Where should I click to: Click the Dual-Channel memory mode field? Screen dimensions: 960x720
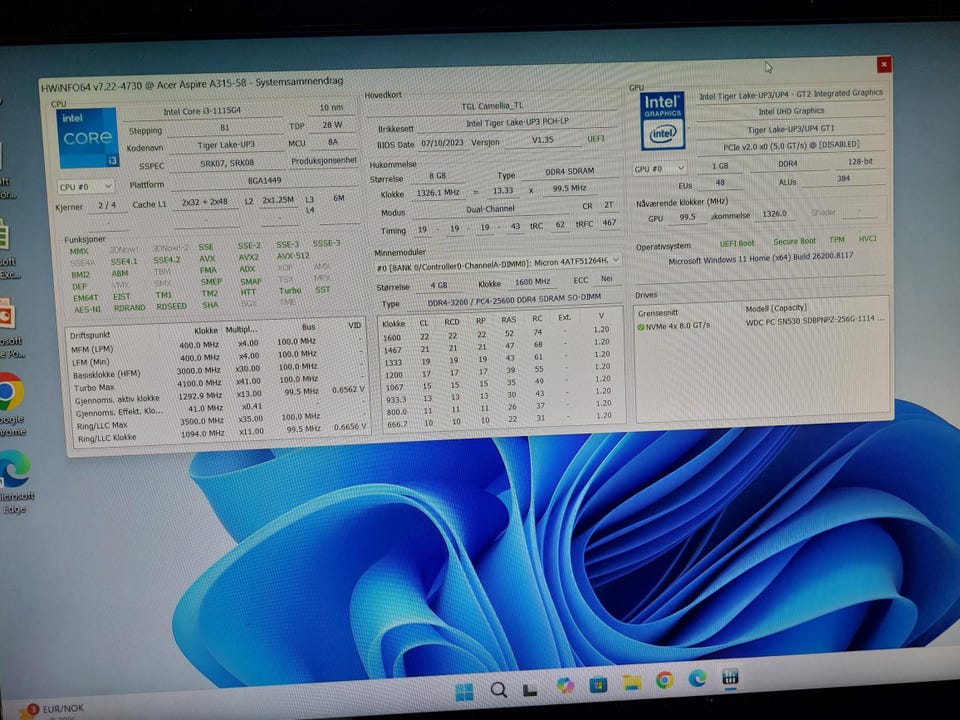[x=490, y=209]
